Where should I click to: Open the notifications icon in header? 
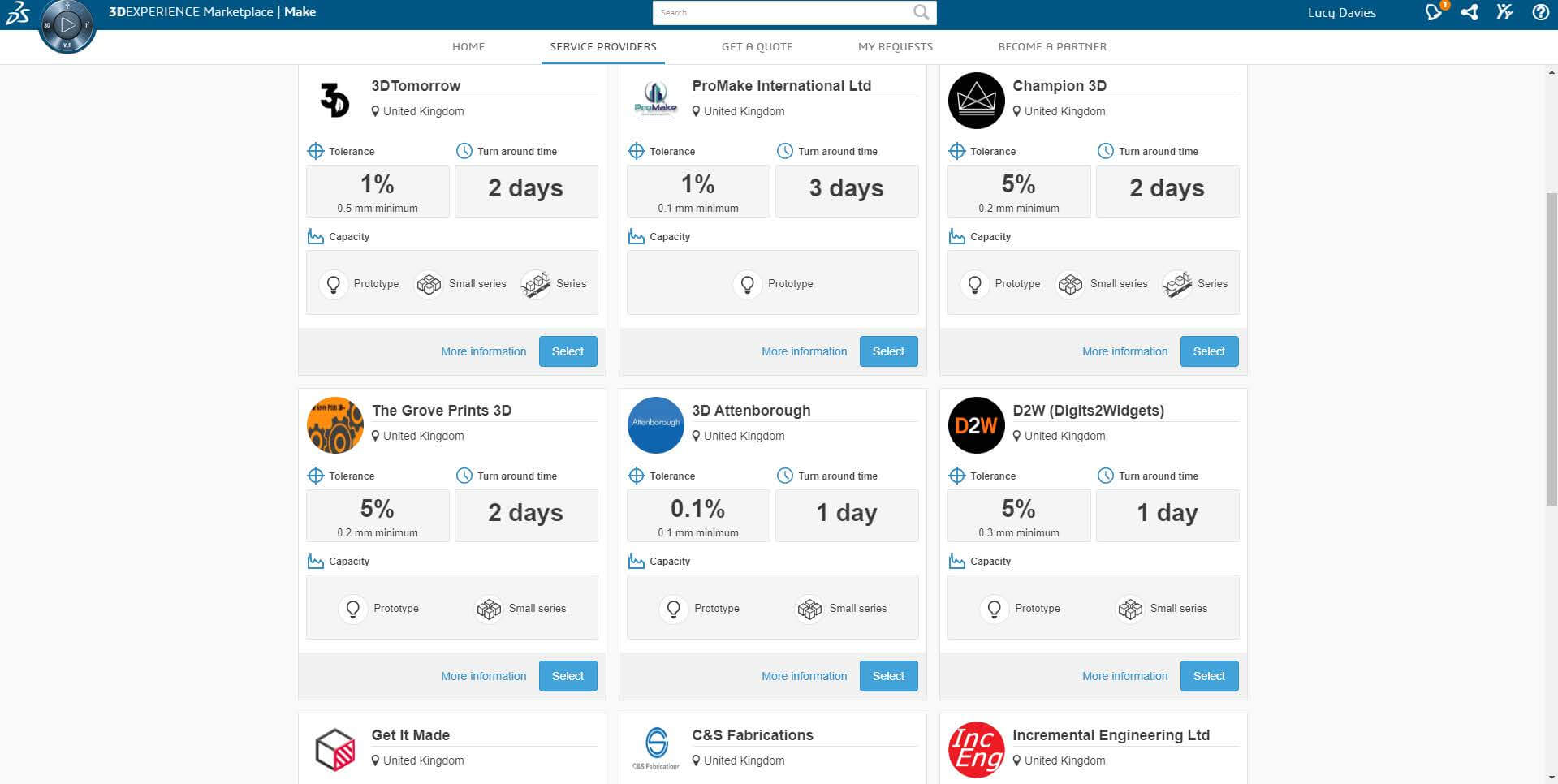click(1435, 11)
